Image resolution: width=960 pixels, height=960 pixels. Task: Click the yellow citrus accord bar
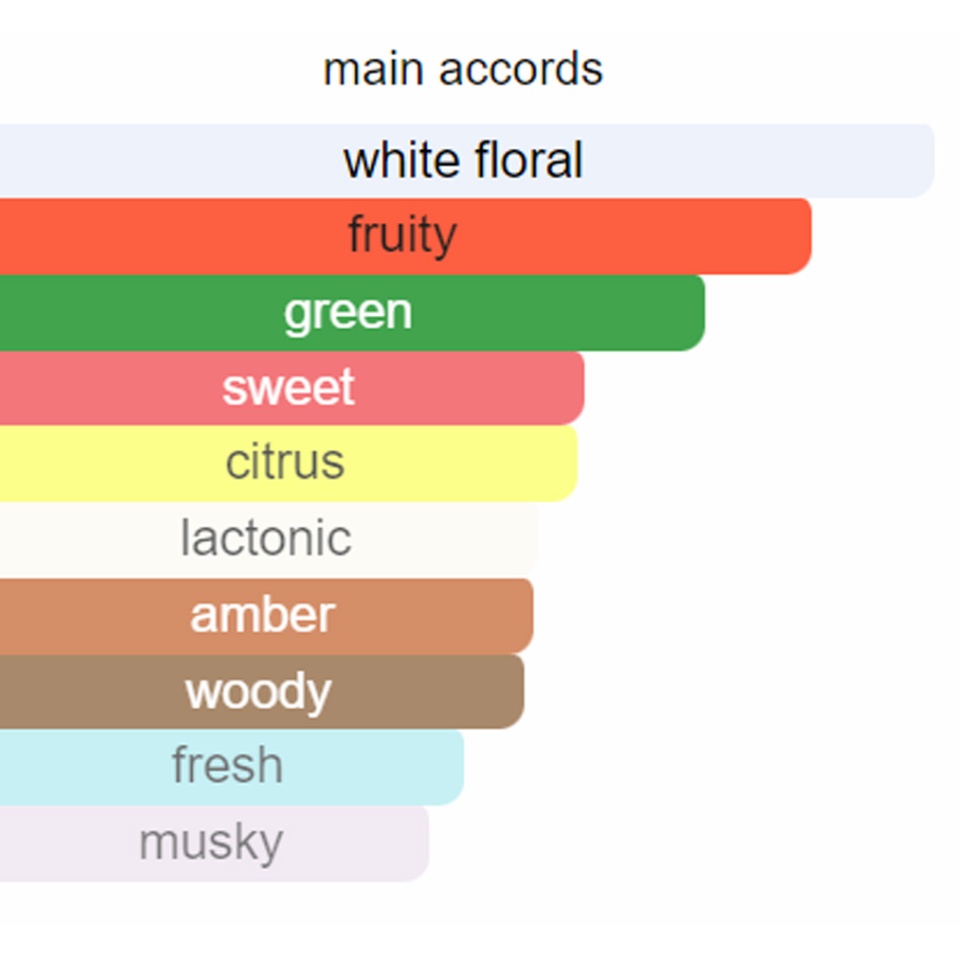[x=289, y=463]
